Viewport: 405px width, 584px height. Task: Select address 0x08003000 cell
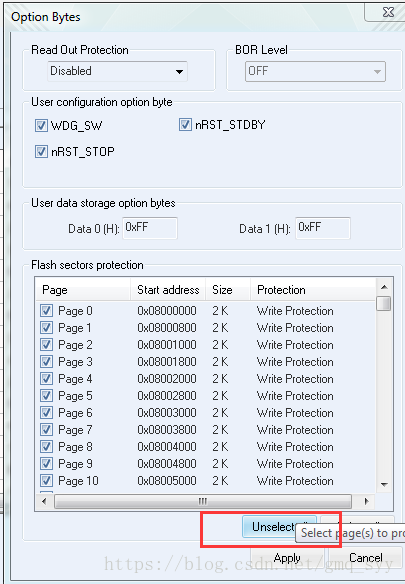coord(167,413)
